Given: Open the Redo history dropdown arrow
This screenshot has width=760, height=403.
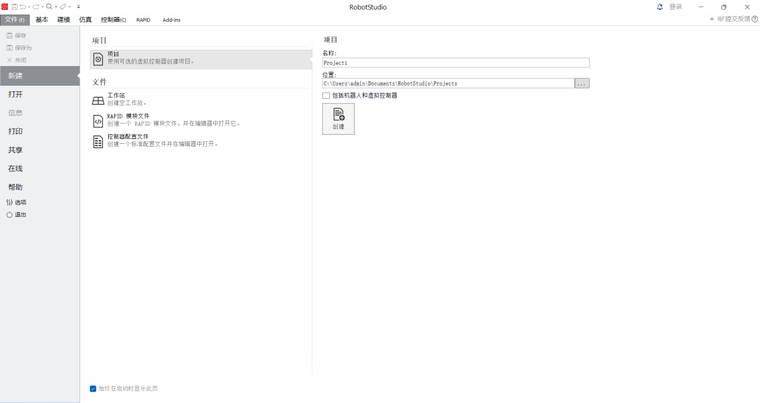Looking at the screenshot, I should tap(43, 7).
